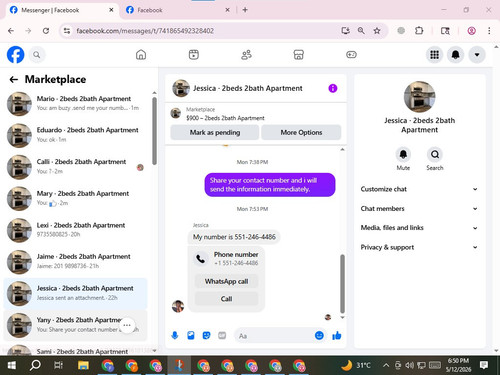Open the Gaming icon
This screenshot has height=375, width=500.
[x=351, y=55]
